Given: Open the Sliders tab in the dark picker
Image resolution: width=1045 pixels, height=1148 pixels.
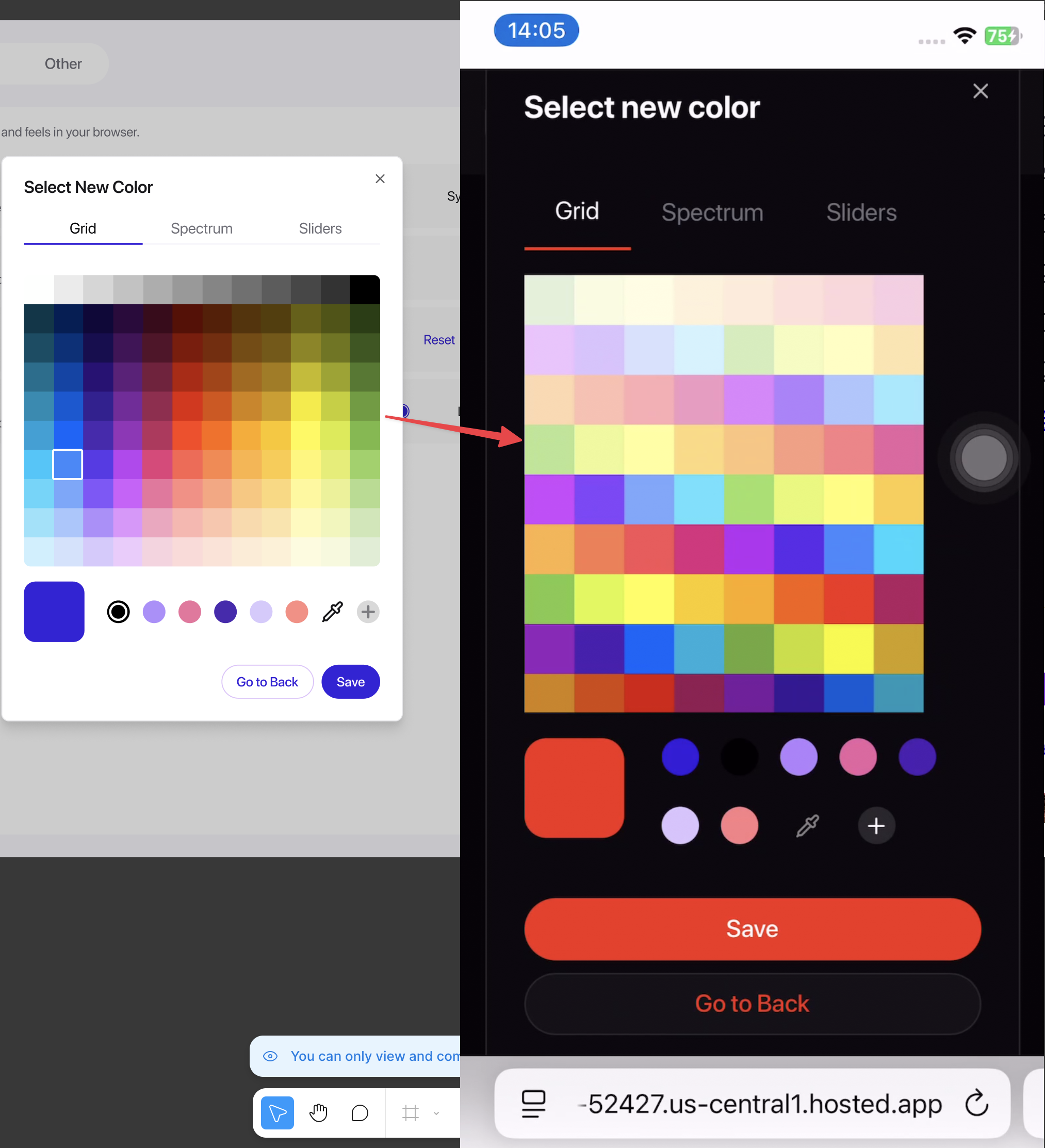Looking at the screenshot, I should (861, 212).
